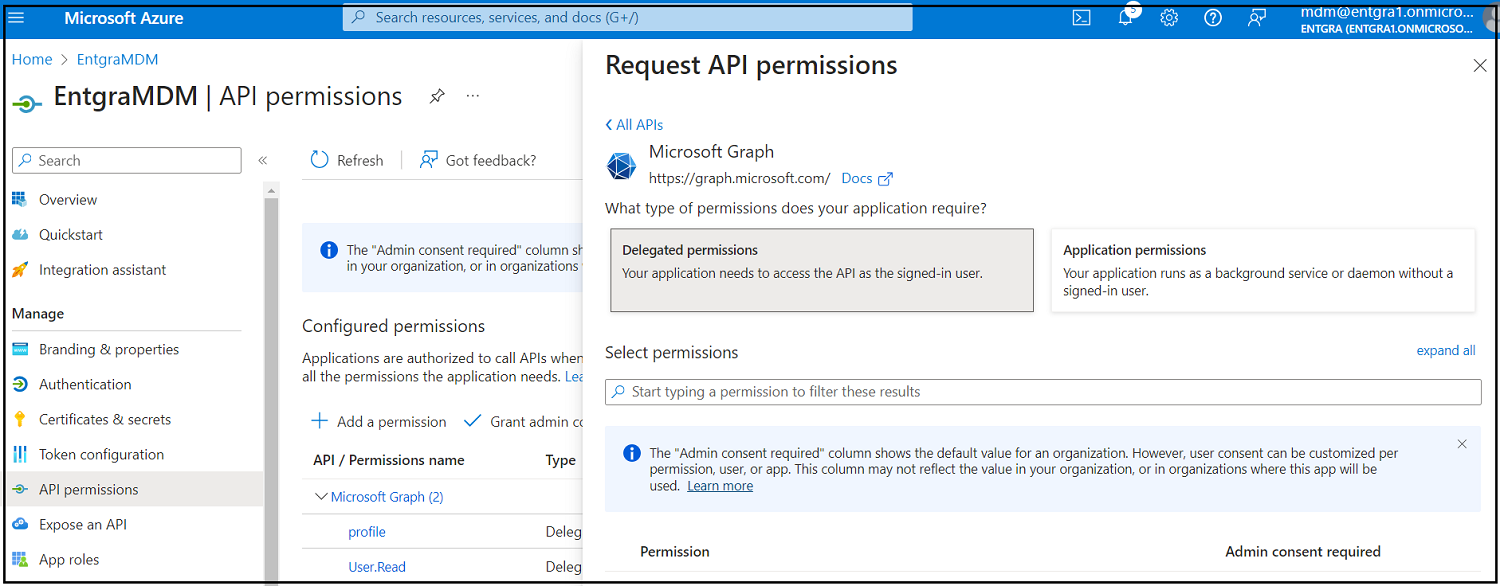Screen dimensions: 1500x586
Task: Click Admin consent required column header
Action: pyautogui.click(x=1303, y=552)
